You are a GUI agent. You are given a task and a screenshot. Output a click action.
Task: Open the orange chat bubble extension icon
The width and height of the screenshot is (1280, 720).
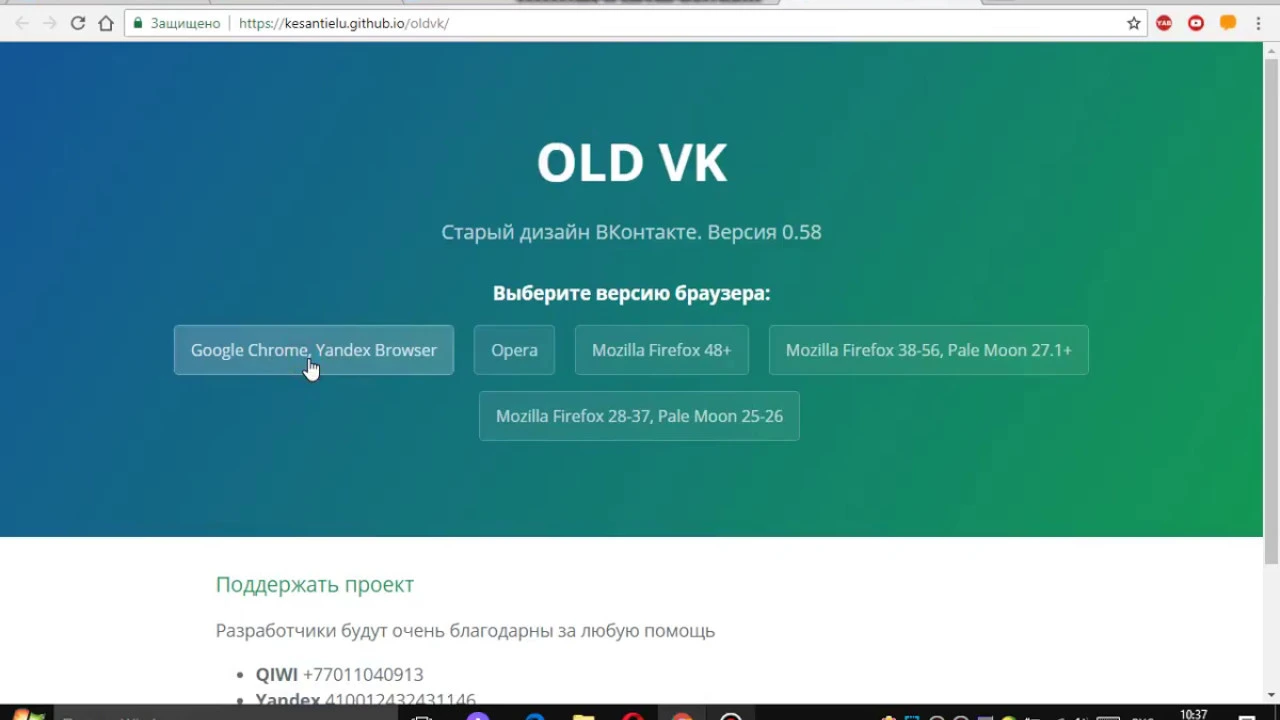(x=1228, y=23)
